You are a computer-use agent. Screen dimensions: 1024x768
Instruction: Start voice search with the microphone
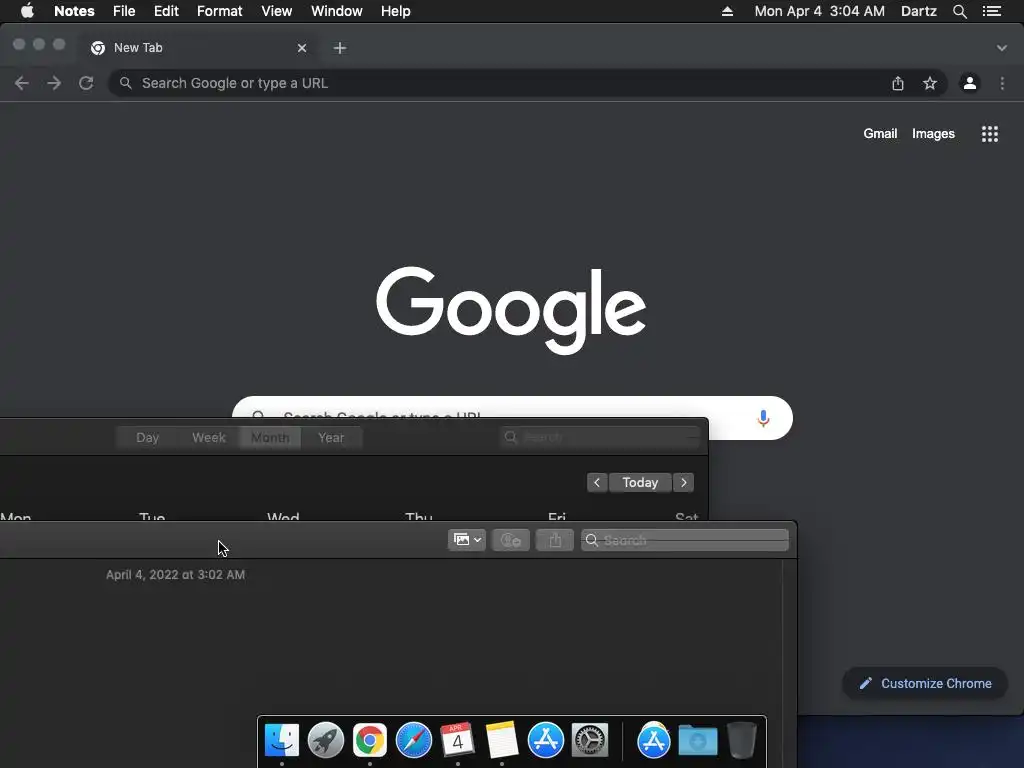click(763, 419)
